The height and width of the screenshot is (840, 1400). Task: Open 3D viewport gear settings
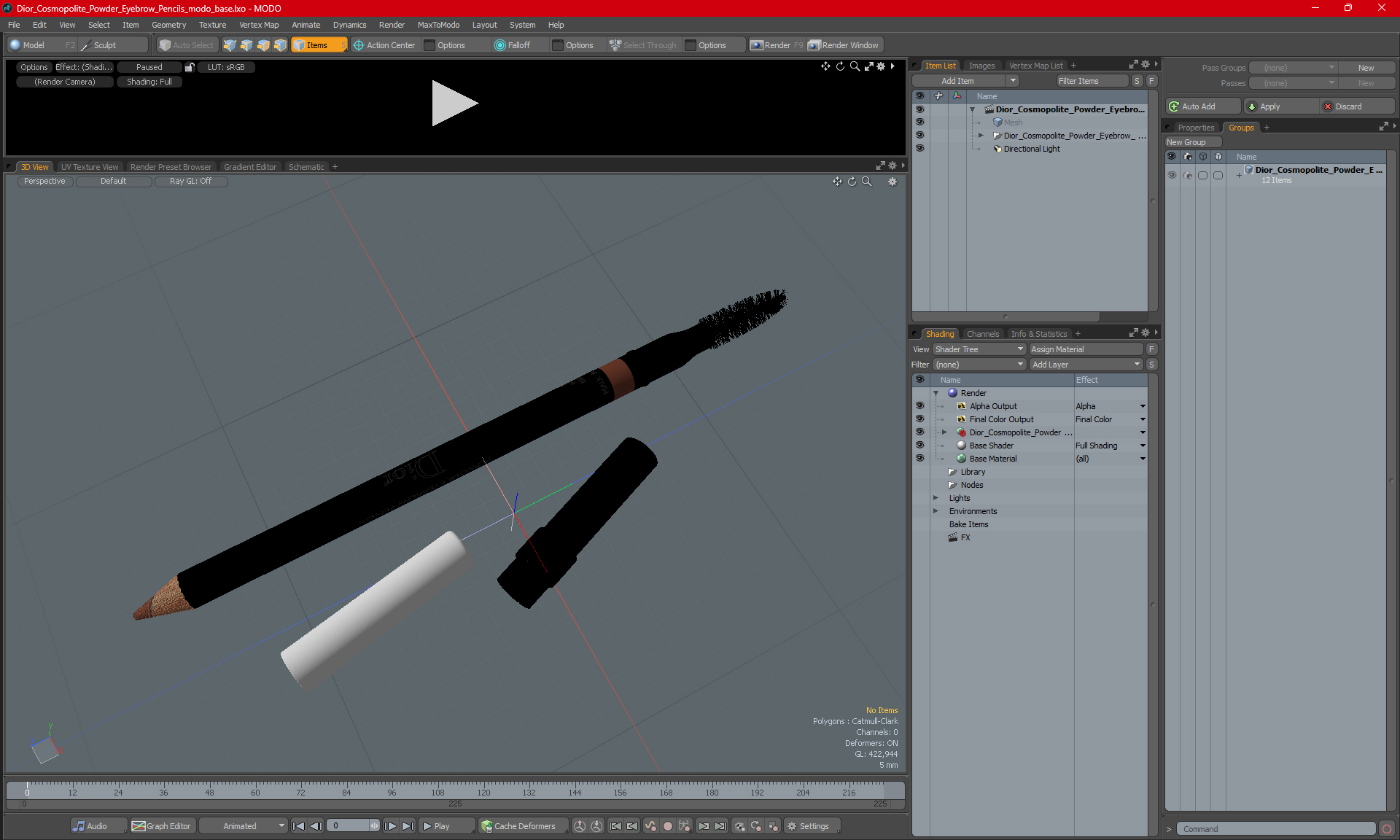892,182
